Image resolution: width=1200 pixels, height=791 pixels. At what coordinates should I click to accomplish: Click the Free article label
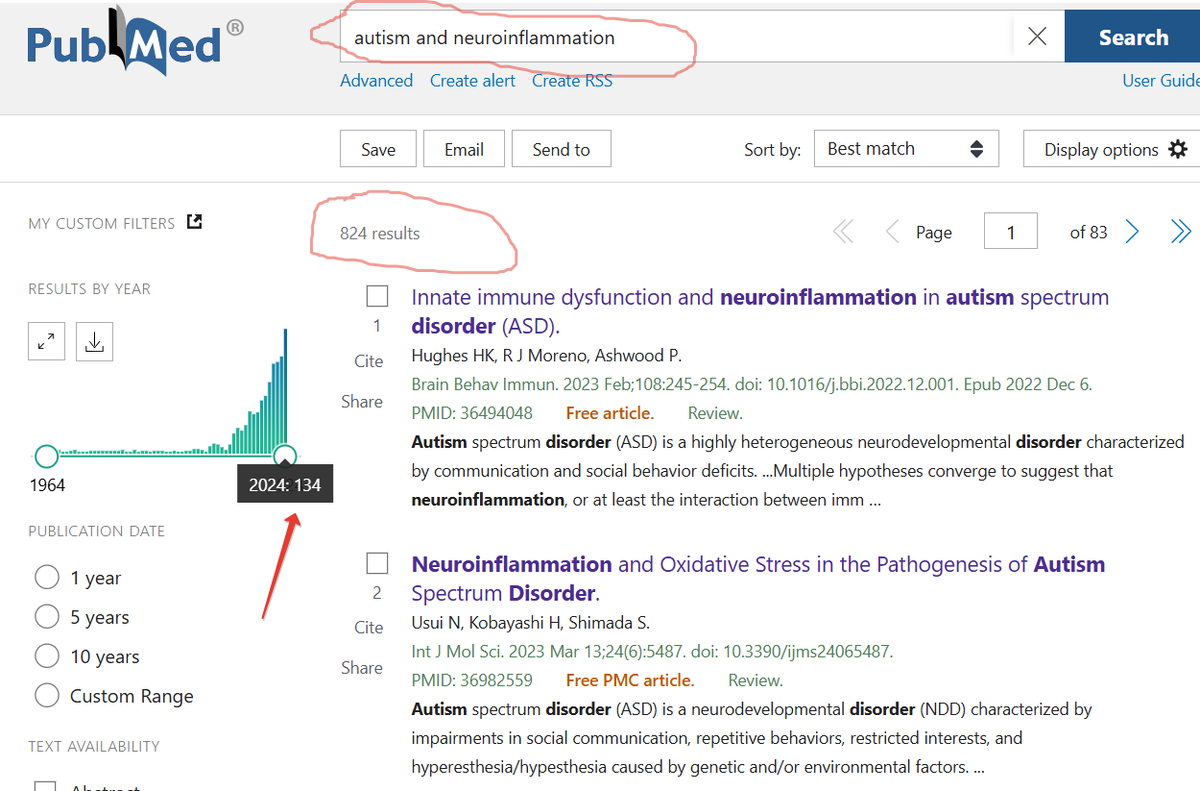[x=610, y=413]
